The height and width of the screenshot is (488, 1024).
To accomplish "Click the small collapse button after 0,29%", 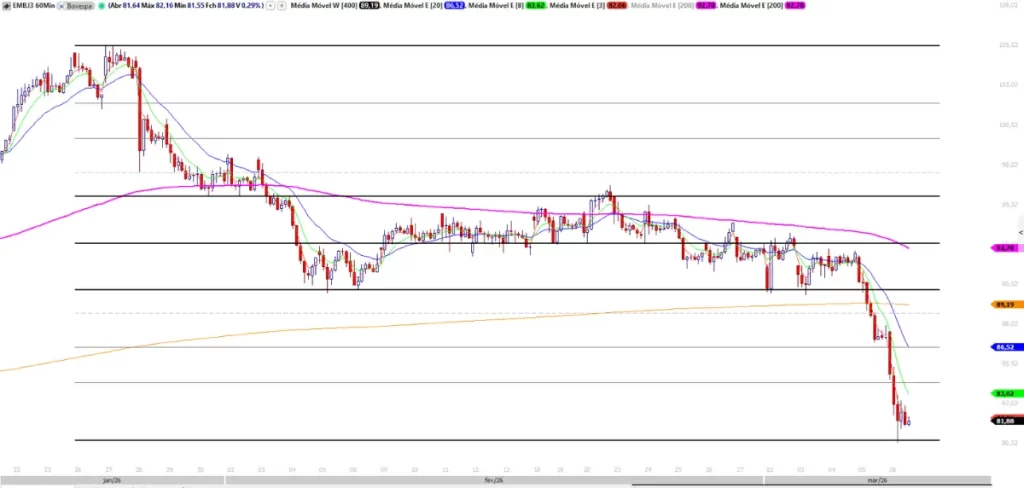I will coord(270,5).
